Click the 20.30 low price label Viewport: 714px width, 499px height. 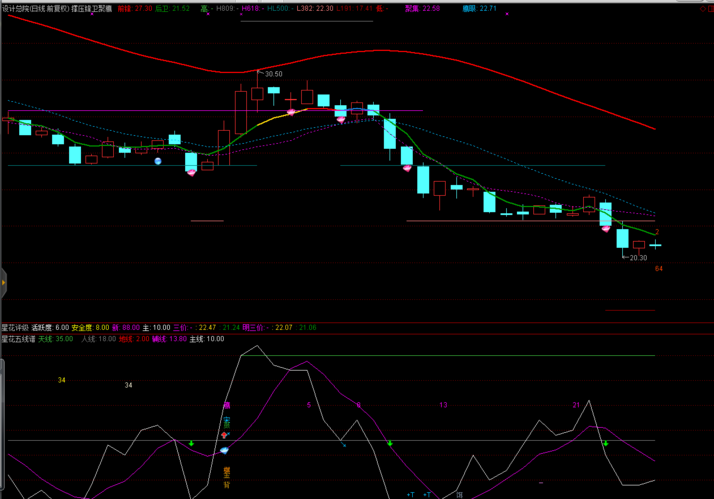[638, 258]
